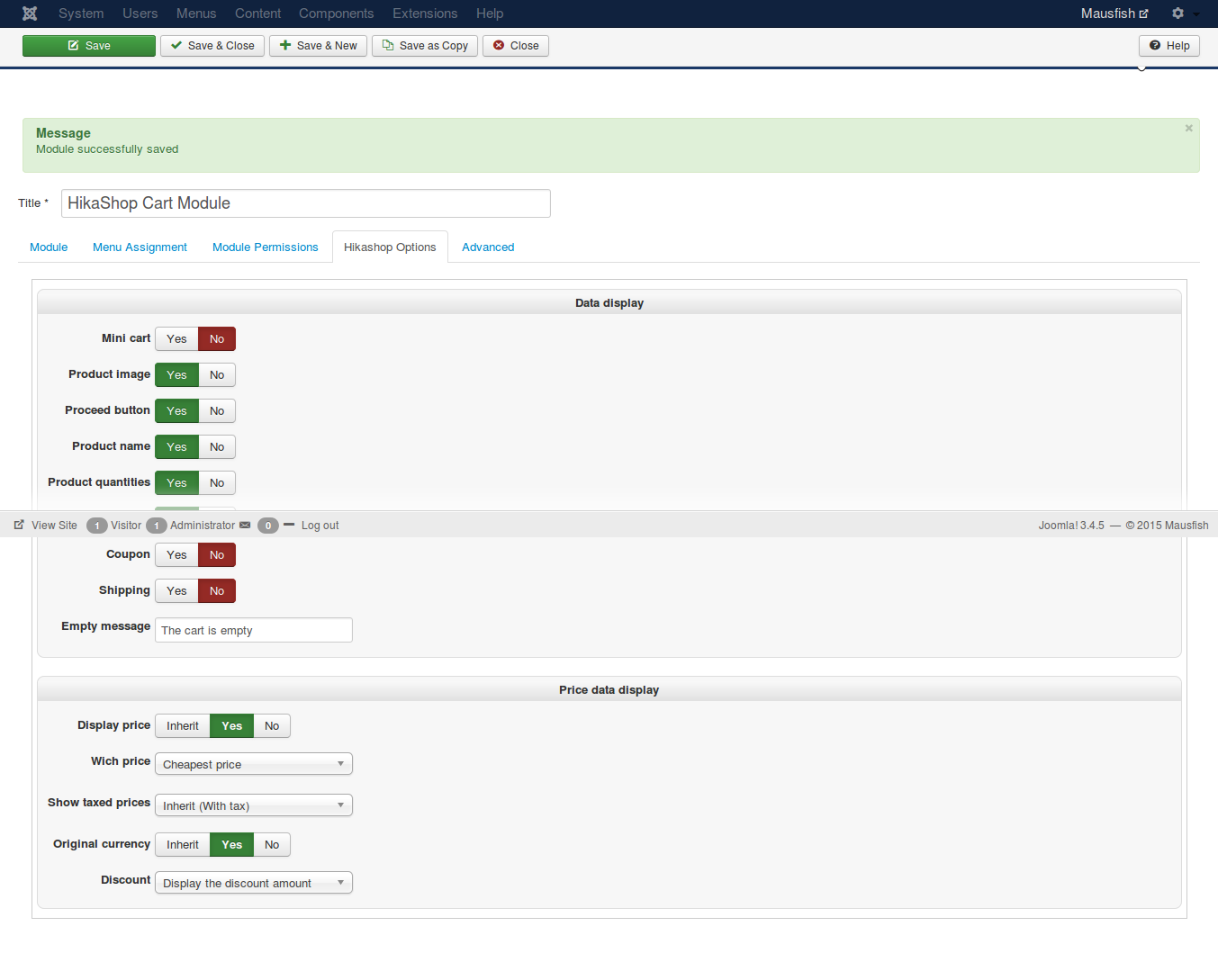Screen dimensions: 1218x980
Task: Open the Wich price dropdown
Action: point(254,764)
